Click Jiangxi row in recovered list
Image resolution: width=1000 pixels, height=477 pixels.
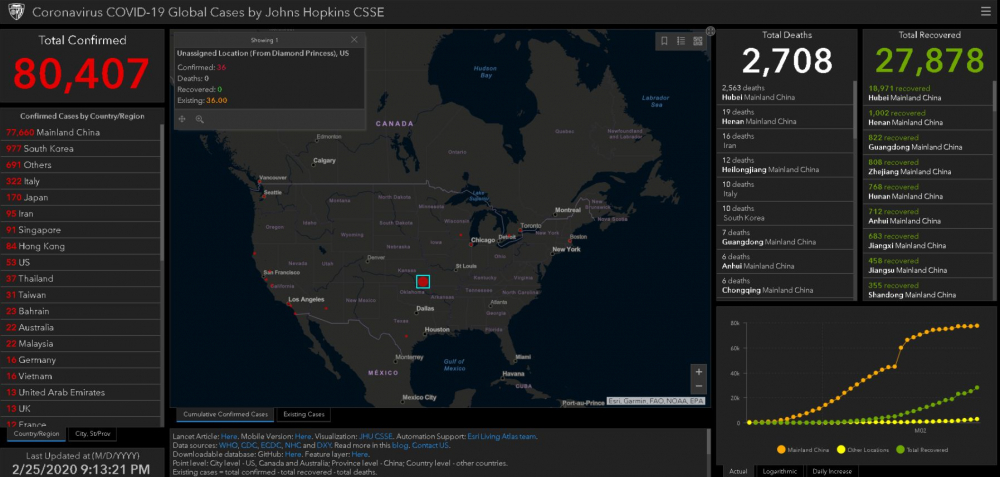tap(928, 241)
